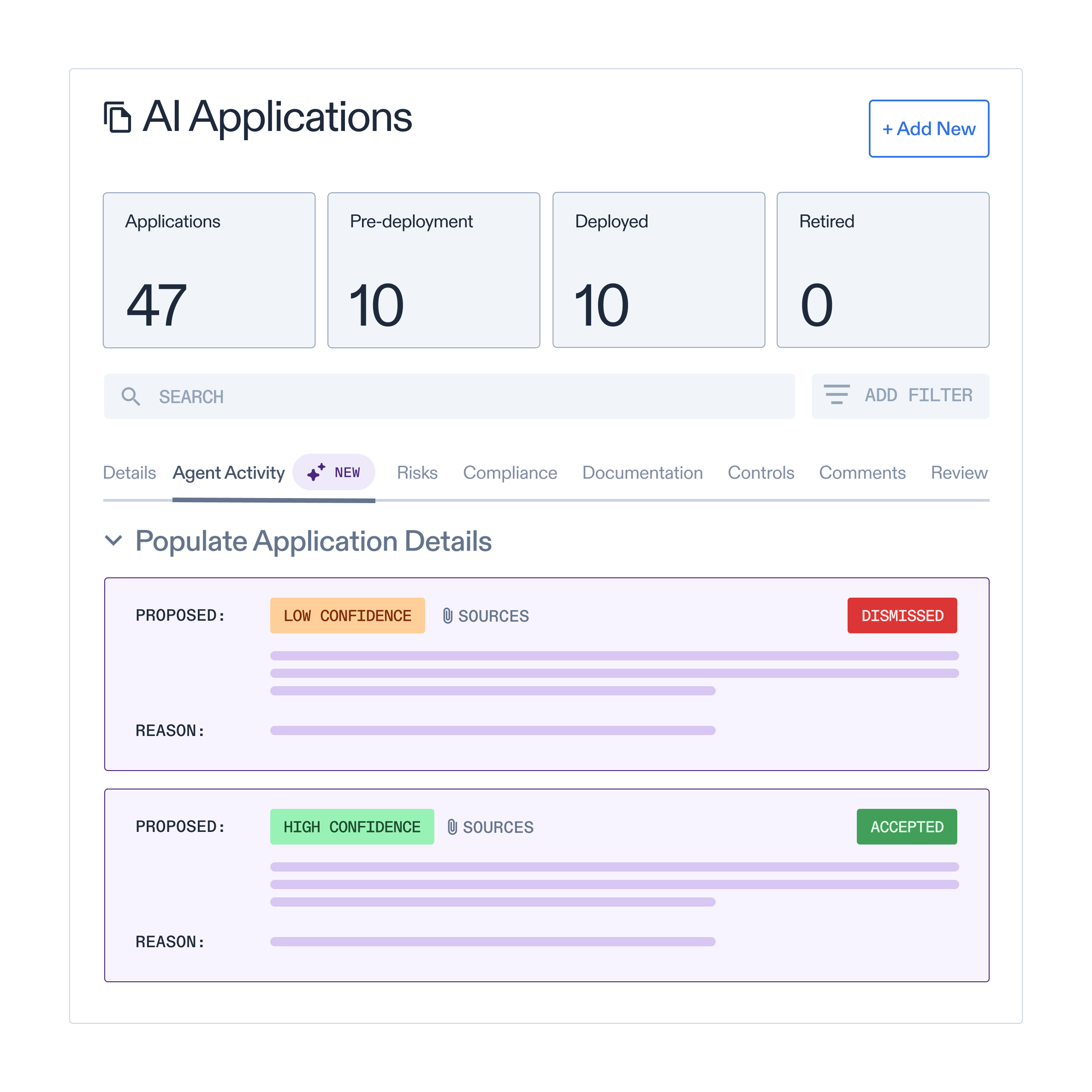Click REASON: label in dismissed proposal
Viewport: 1092px width, 1092px height.
(x=170, y=731)
